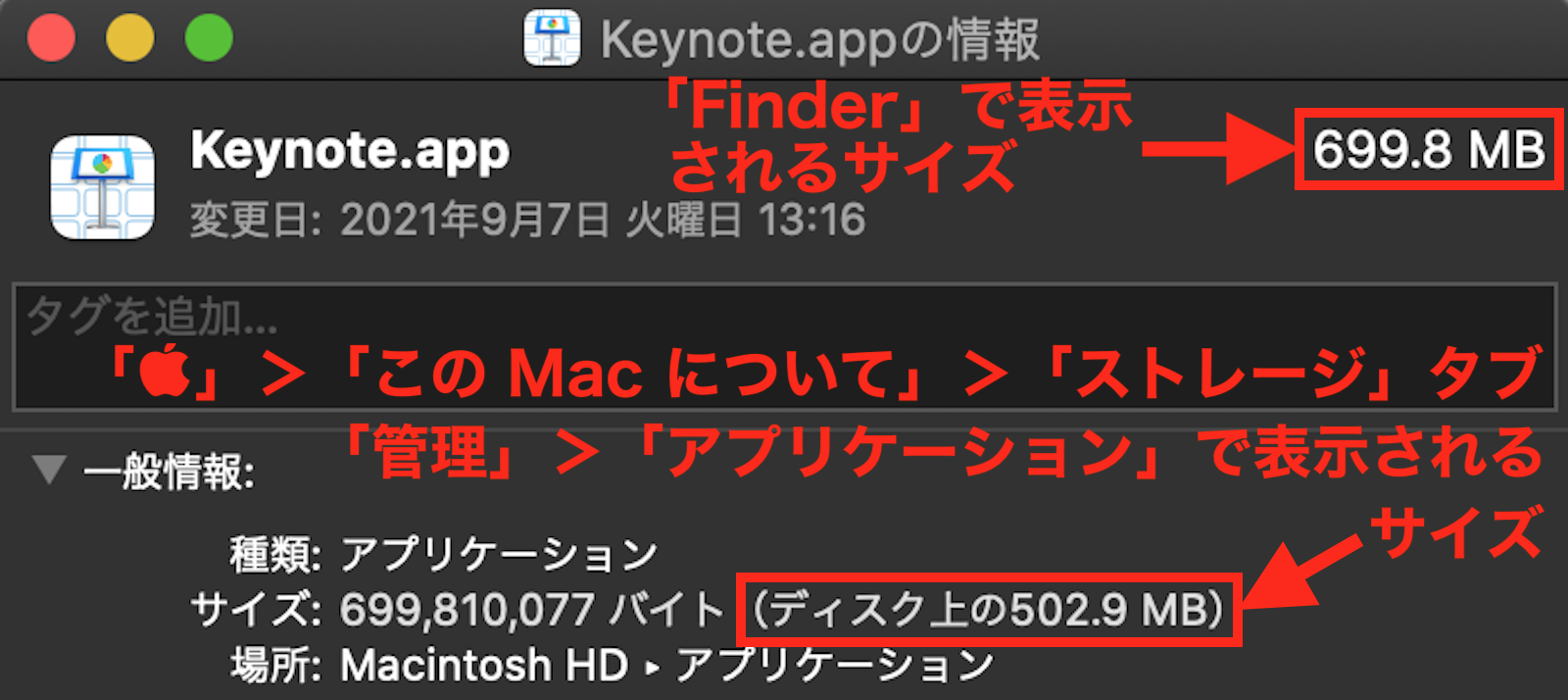1568x700 pixels.
Task: Select the large Keynote app icon
Action: pyautogui.click(x=103, y=187)
